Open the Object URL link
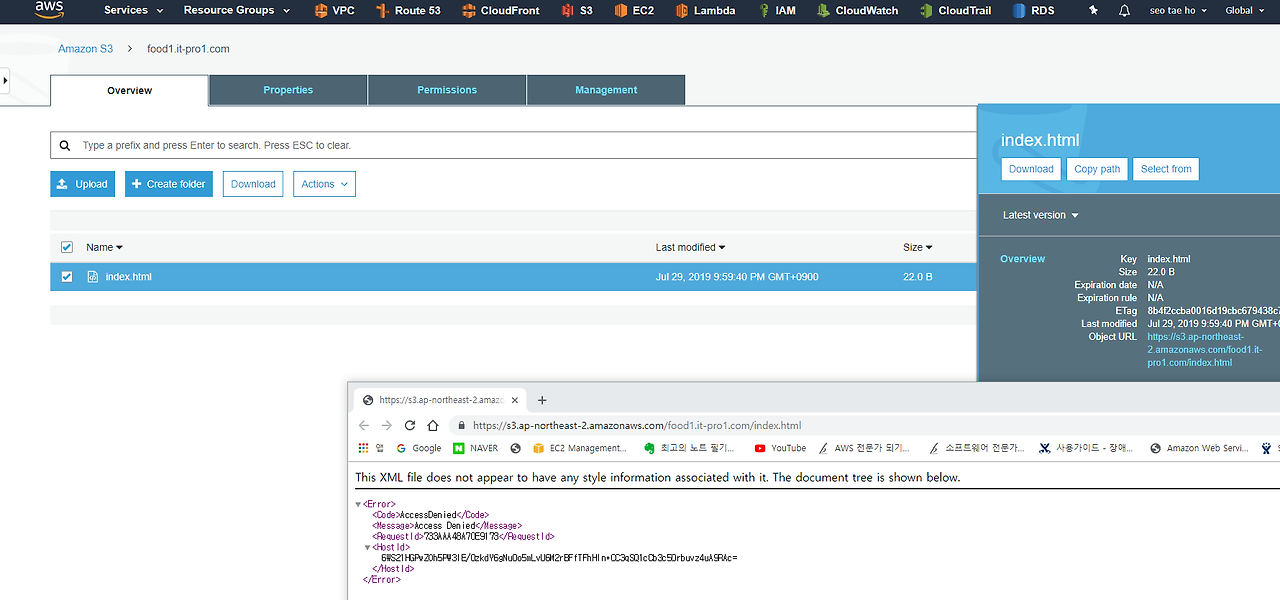 (1204, 350)
